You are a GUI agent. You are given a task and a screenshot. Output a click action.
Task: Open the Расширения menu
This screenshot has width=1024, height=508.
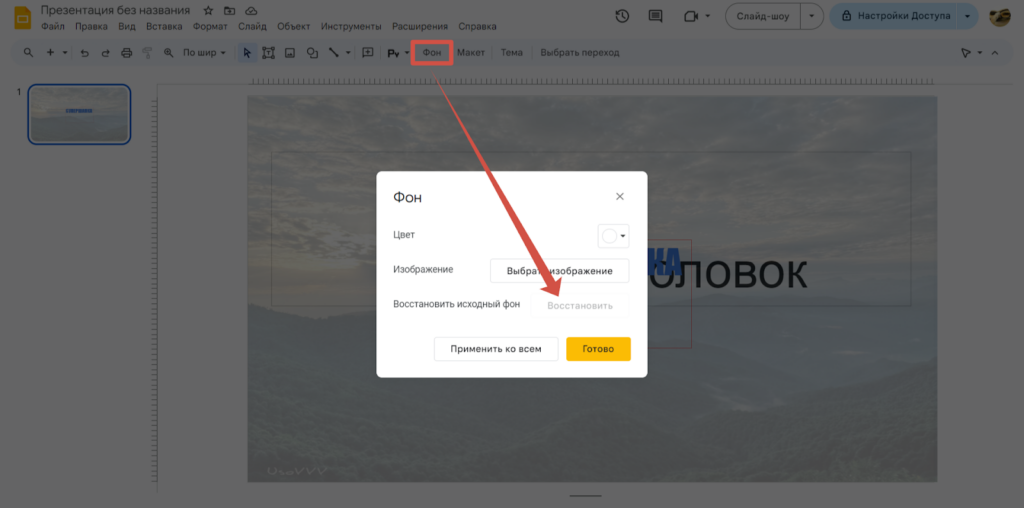[x=420, y=27]
